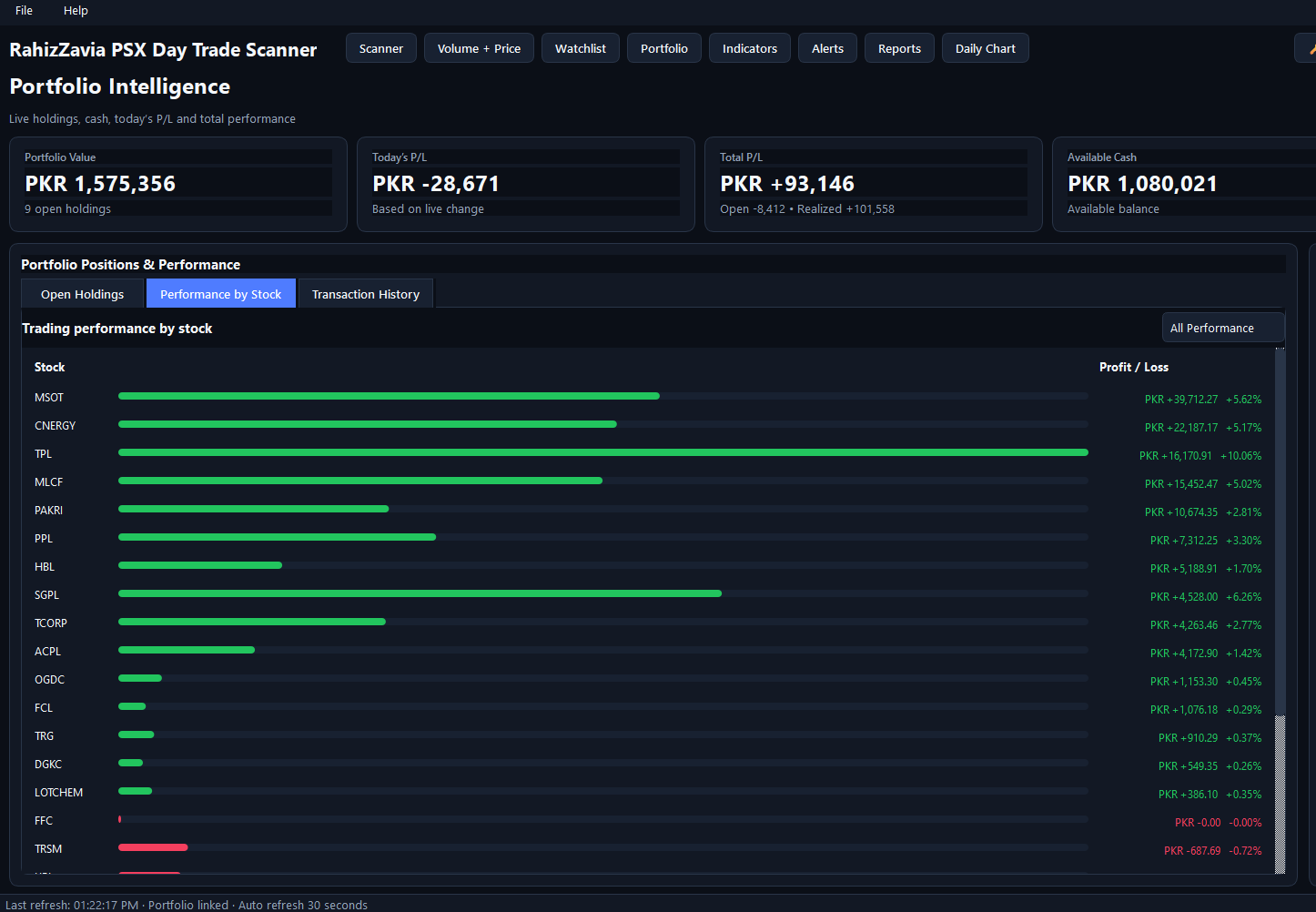Screen dimensions: 1316x912
Task: Open the Daily Chart view
Action: coord(986,48)
